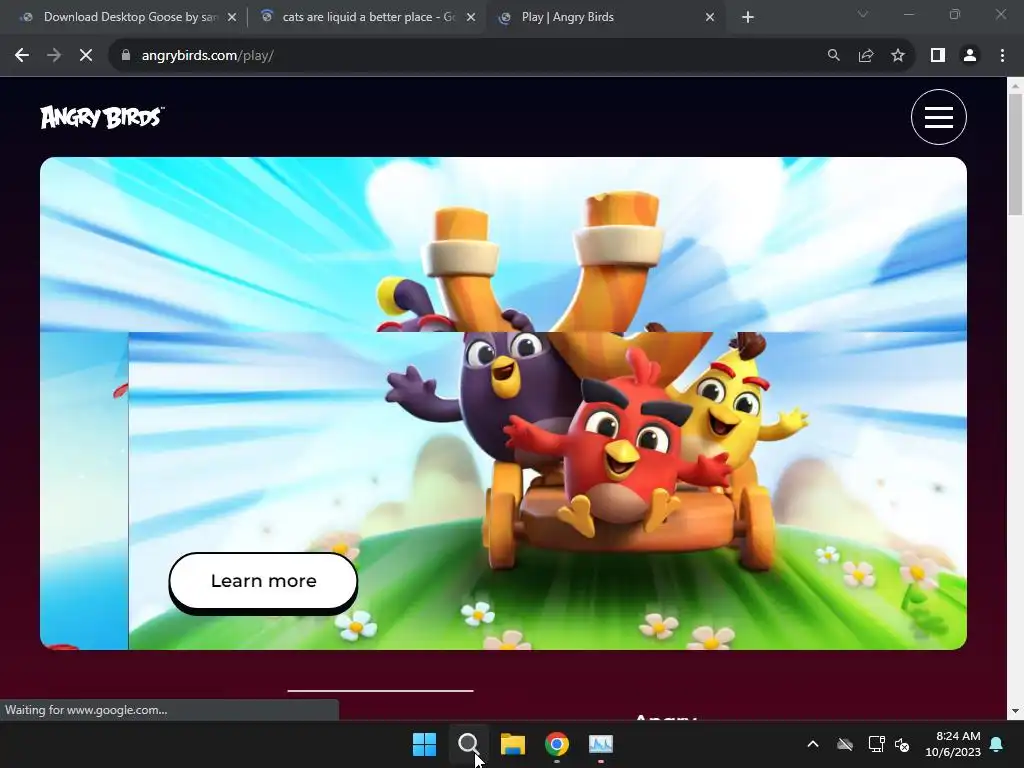Image resolution: width=1024 pixels, height=768 pixels.
Task: Click the OneDrive cloud tray icon
Action: [845, 744]
